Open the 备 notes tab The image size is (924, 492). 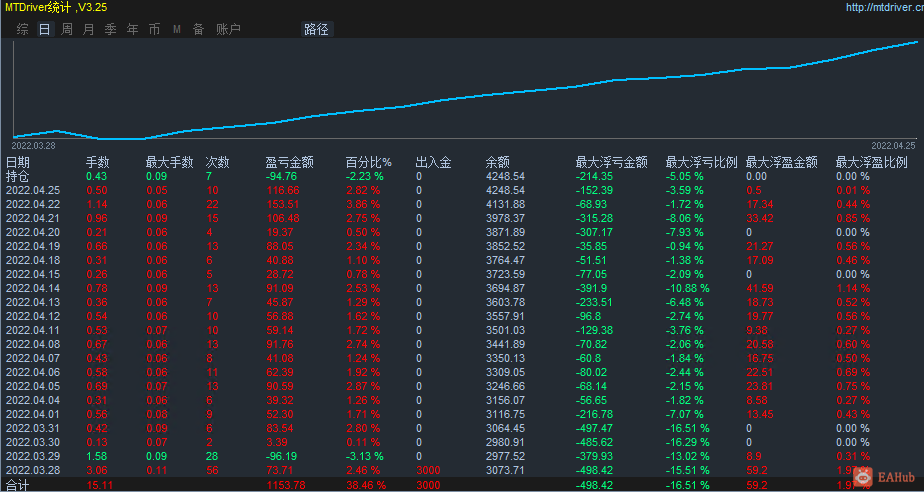(199, 29)
